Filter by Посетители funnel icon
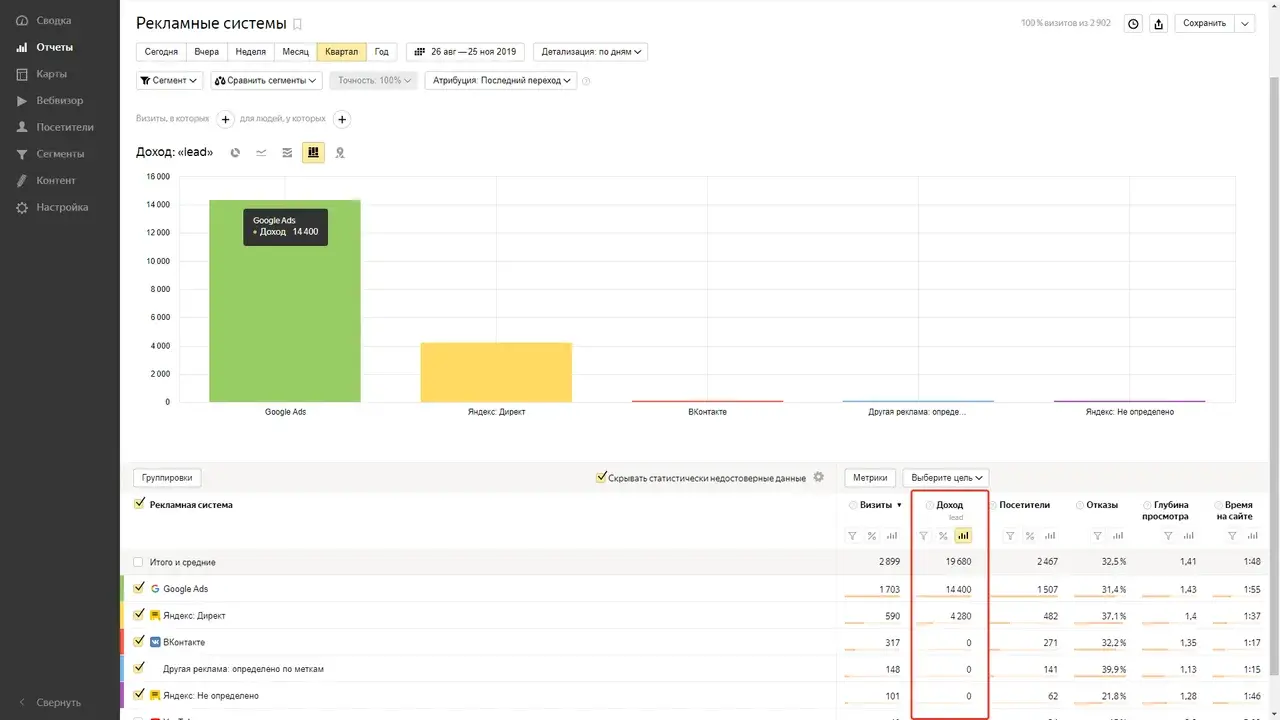This screenshot has height=720, width=1280. coord(1010,536)
